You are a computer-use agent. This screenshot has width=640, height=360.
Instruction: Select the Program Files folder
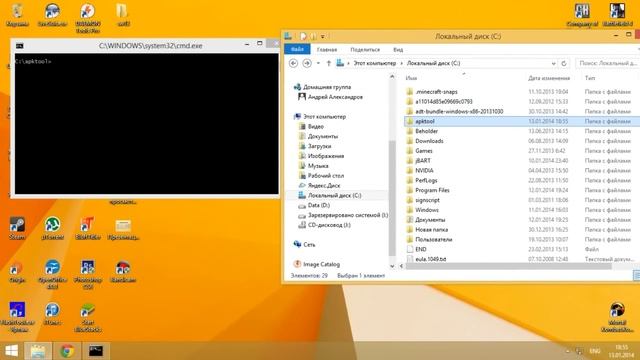521,190
